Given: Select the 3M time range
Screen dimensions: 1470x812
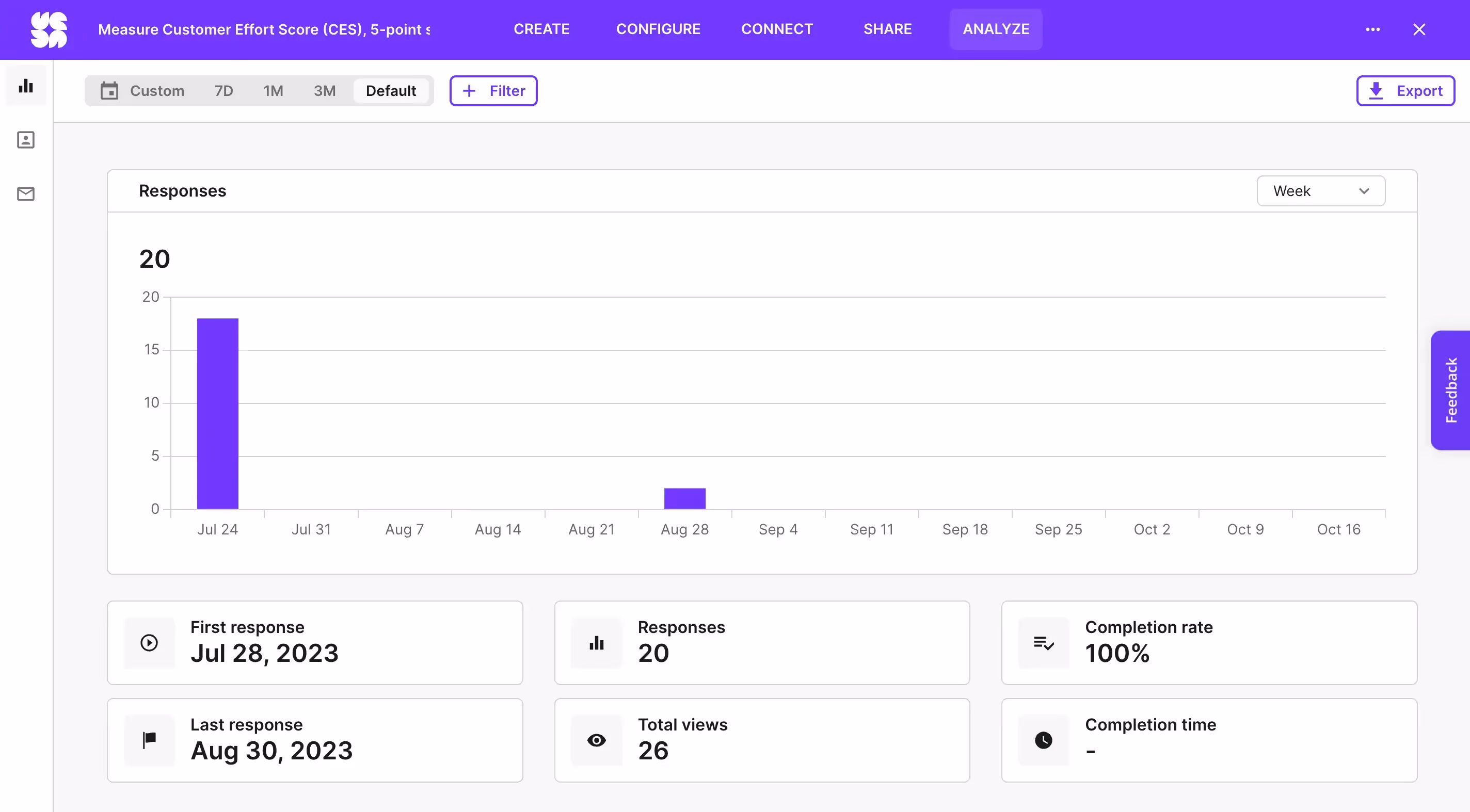Looking at the screenshot, I should 324,91.
